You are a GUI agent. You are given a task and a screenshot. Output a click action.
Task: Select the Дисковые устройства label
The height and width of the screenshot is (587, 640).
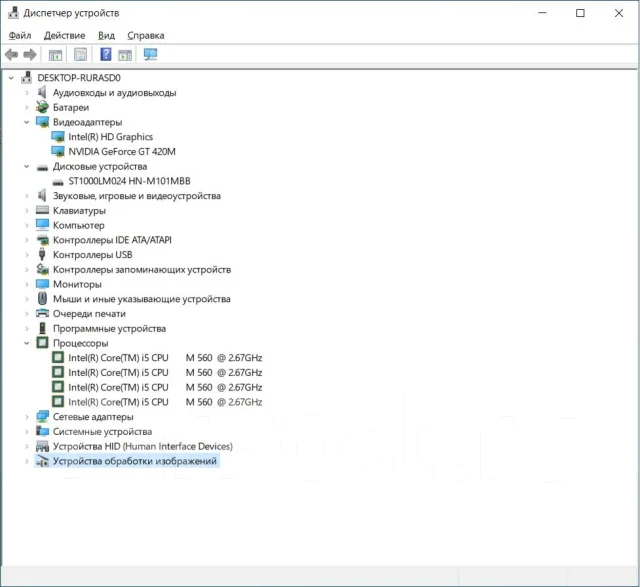[x=100, y=166]
